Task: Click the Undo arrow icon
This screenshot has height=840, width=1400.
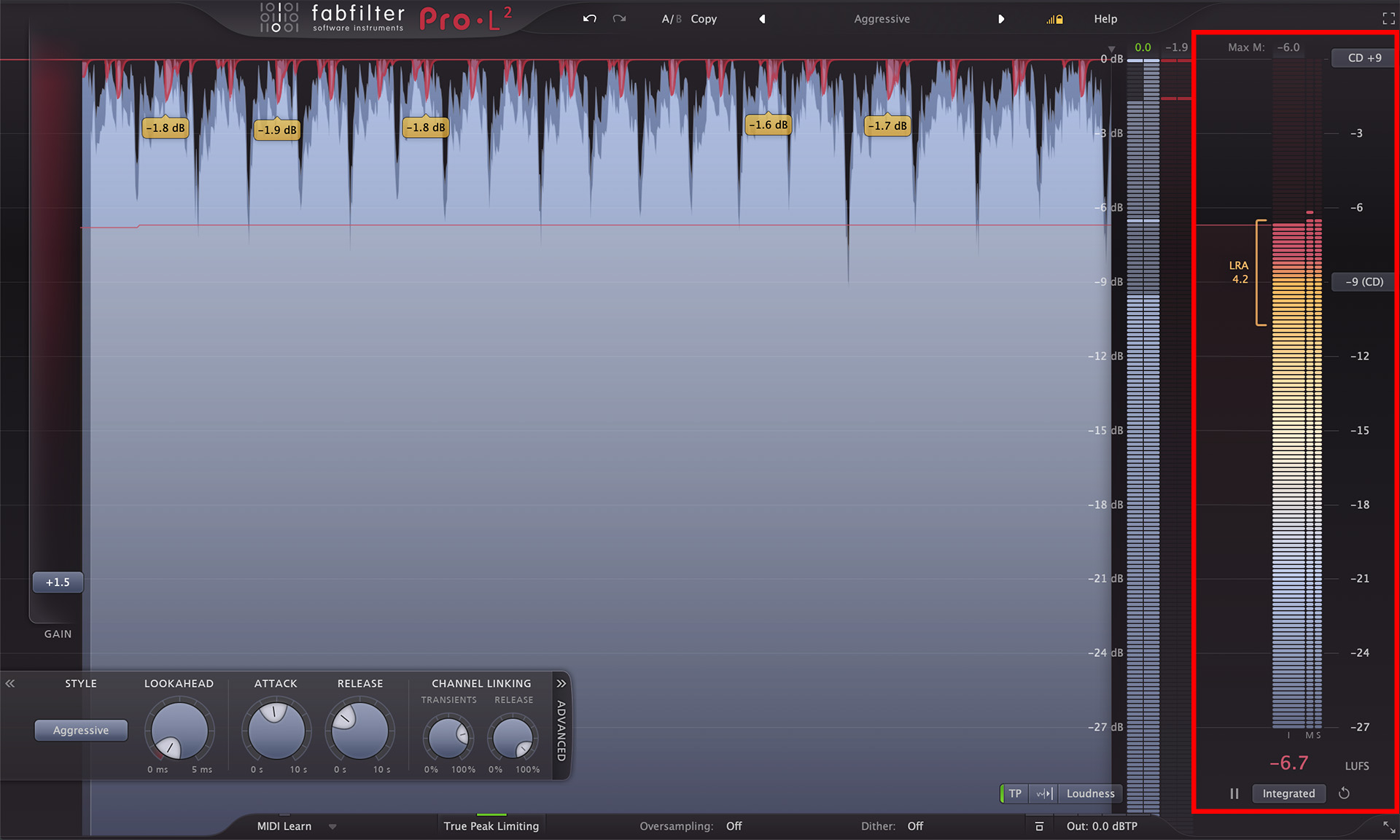Action: [589, 19]
